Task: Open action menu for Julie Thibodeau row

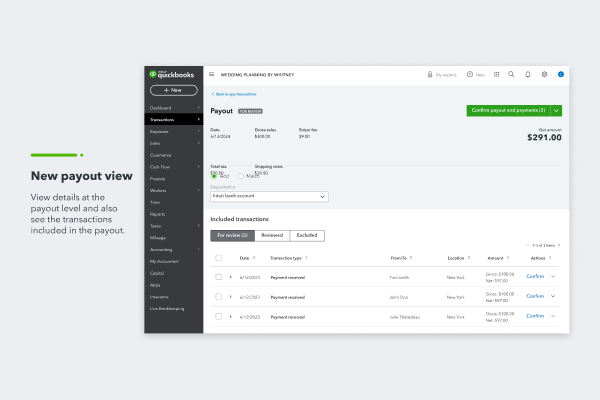Action: tap(553, 316)
